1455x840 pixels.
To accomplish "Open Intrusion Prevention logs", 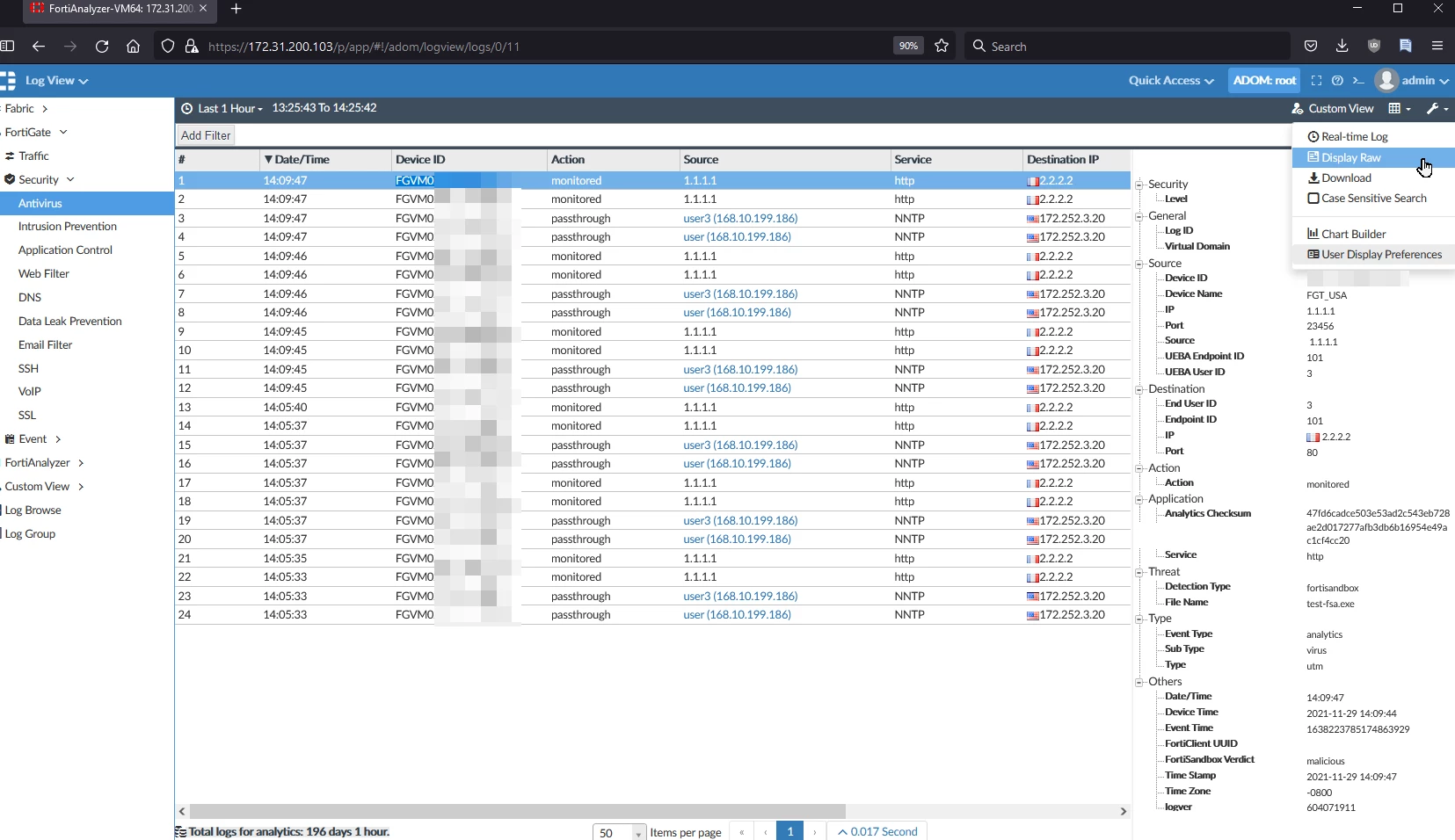I will [x=68, y=226].
